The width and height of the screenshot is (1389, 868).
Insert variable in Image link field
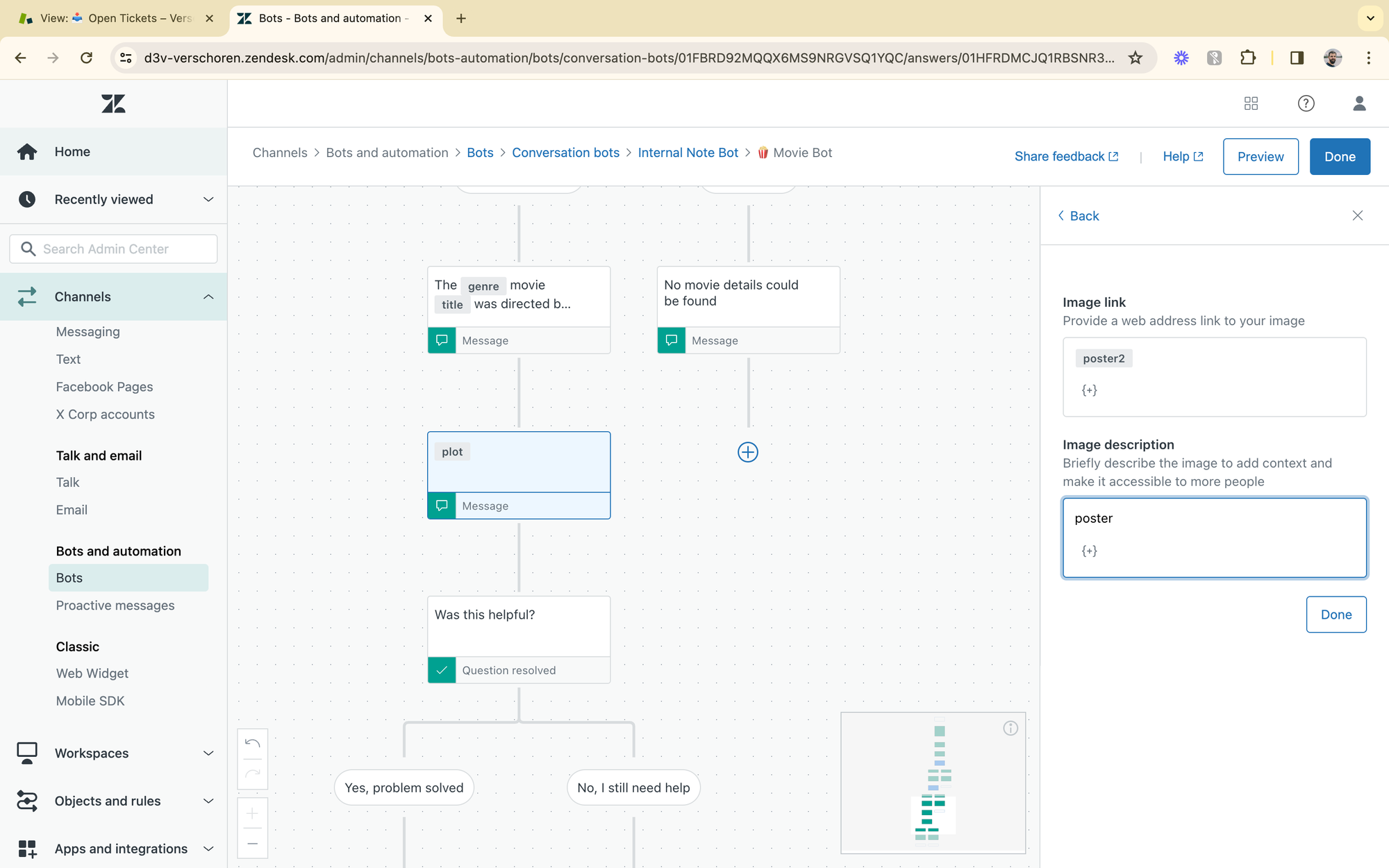1089,390
